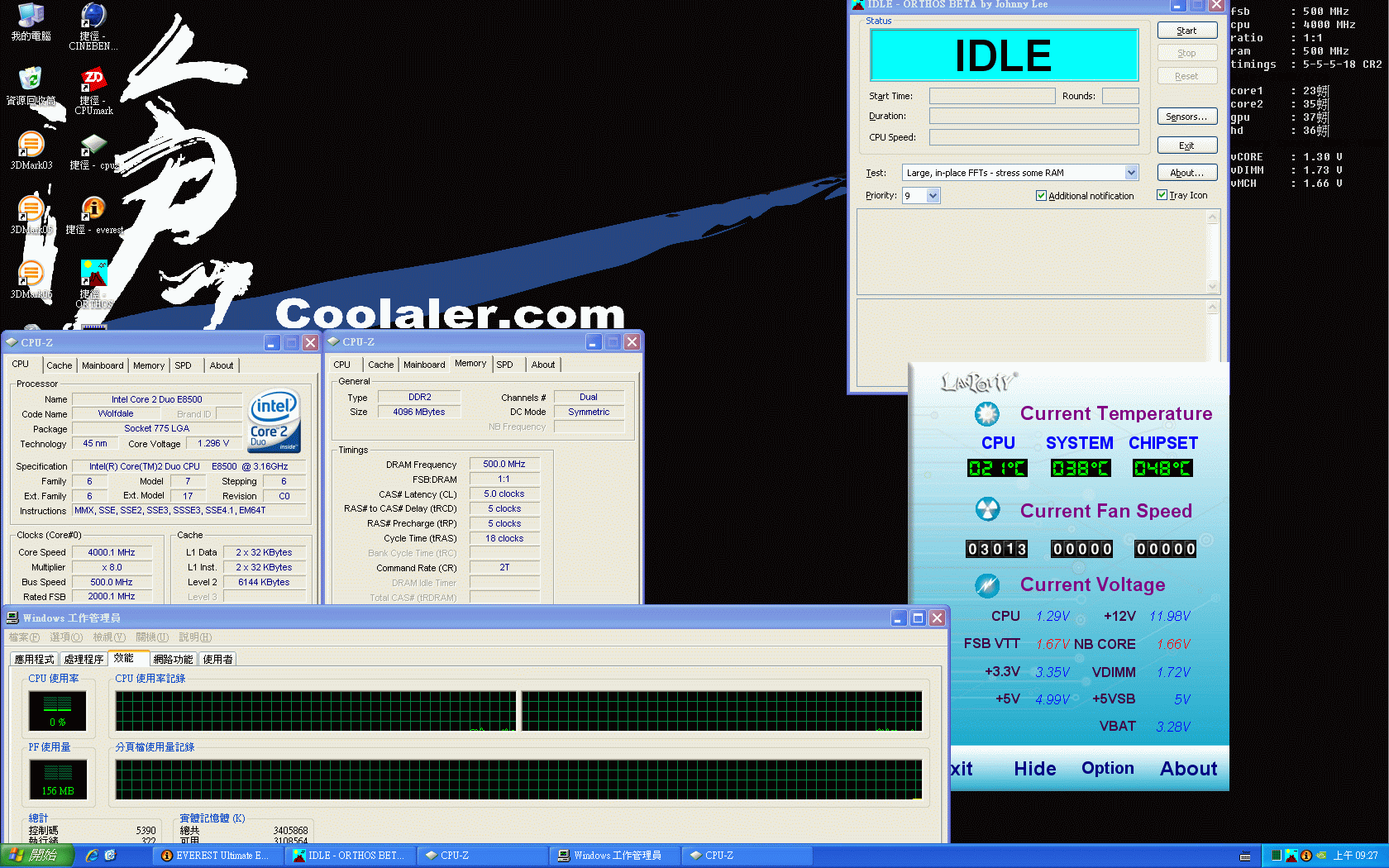Switch to About tab in right CPU-Z

click(x=543, y=365)
